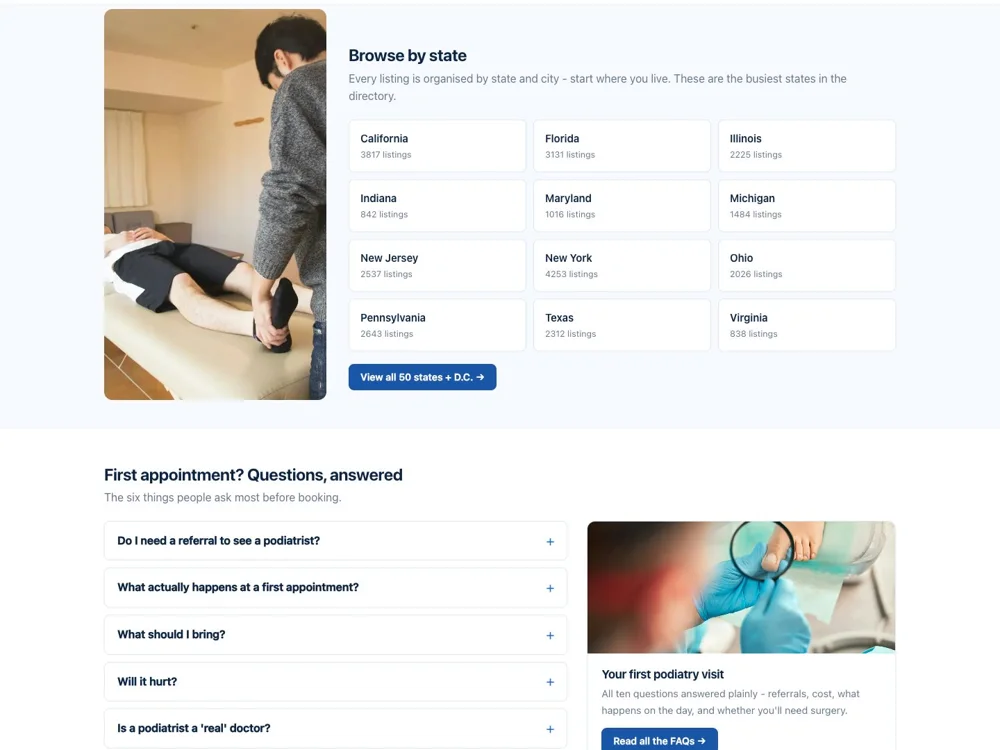Click the 'Browse by state' heading

(x=408, y=55)
